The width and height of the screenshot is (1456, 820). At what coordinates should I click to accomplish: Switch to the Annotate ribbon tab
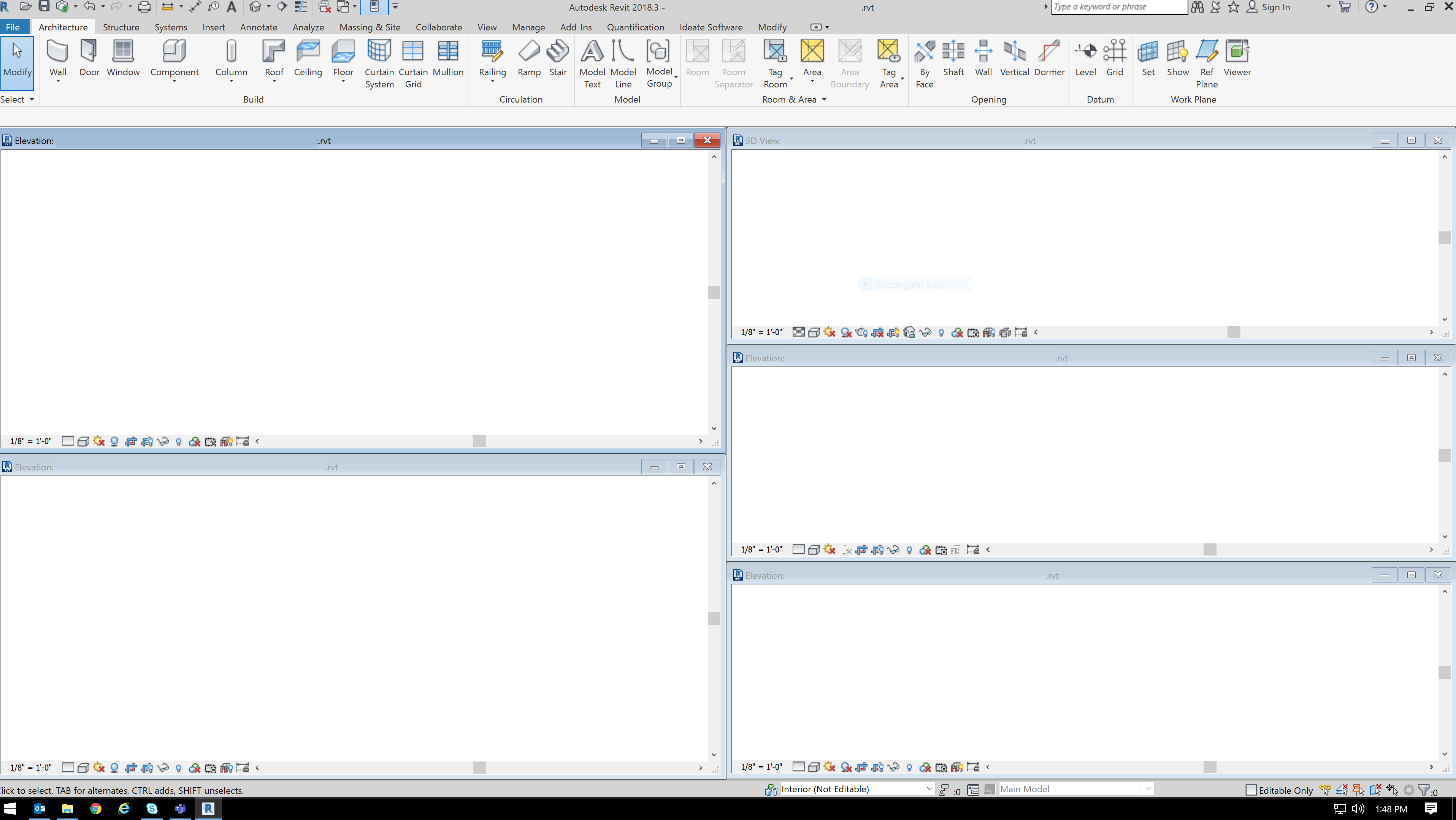pyautogui.click(x=258, y=27)
